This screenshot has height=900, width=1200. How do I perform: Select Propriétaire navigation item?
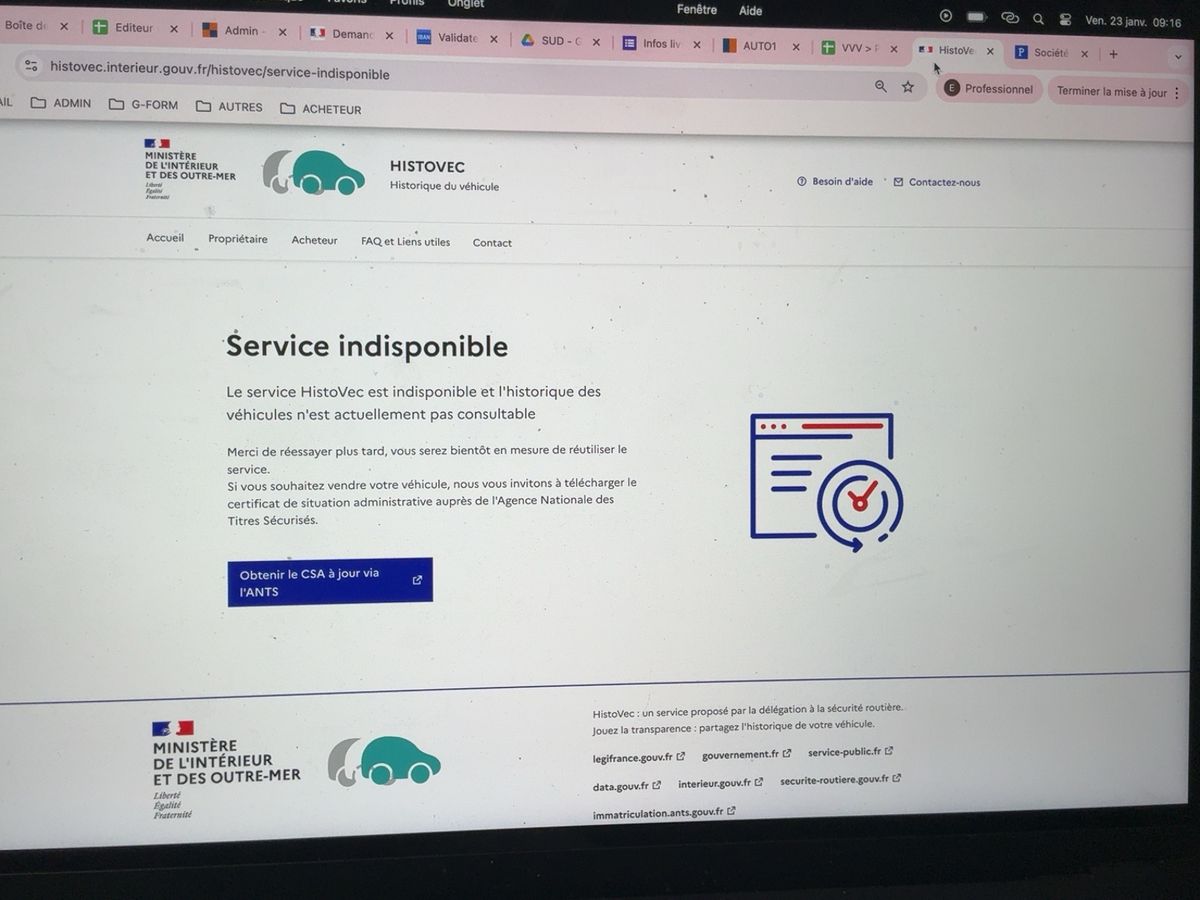click(x=238, y=239)
